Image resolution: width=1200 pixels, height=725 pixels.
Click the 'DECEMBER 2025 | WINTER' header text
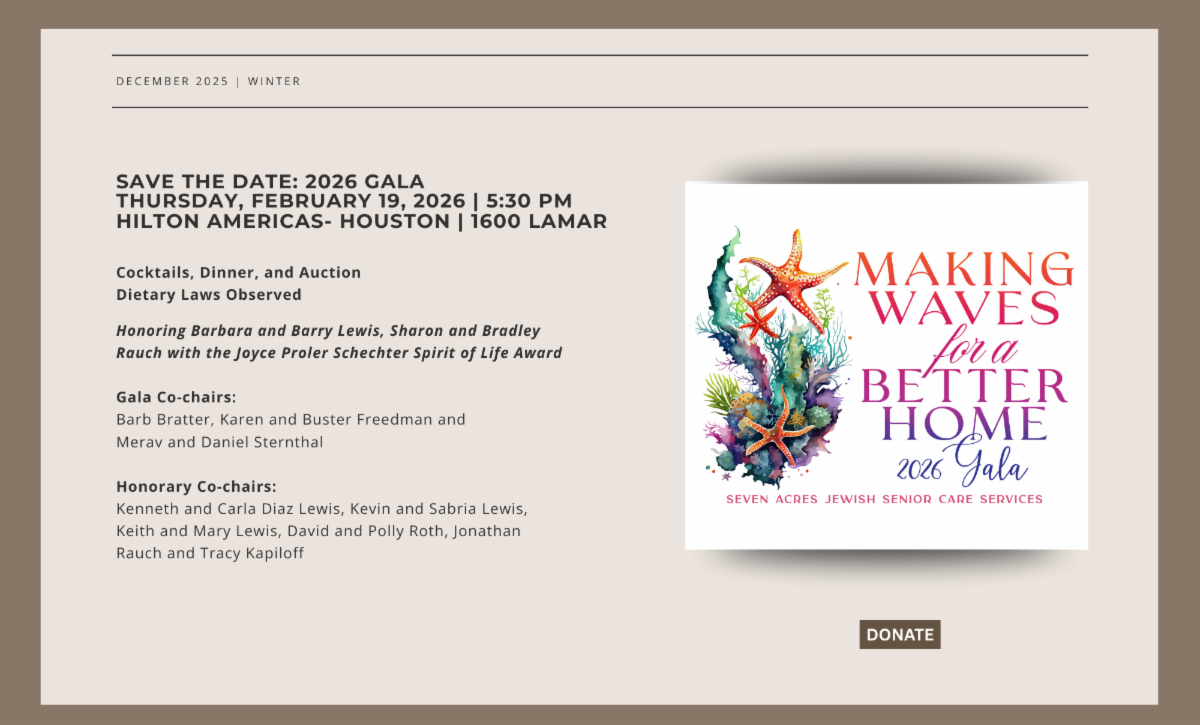coord(208,81)
